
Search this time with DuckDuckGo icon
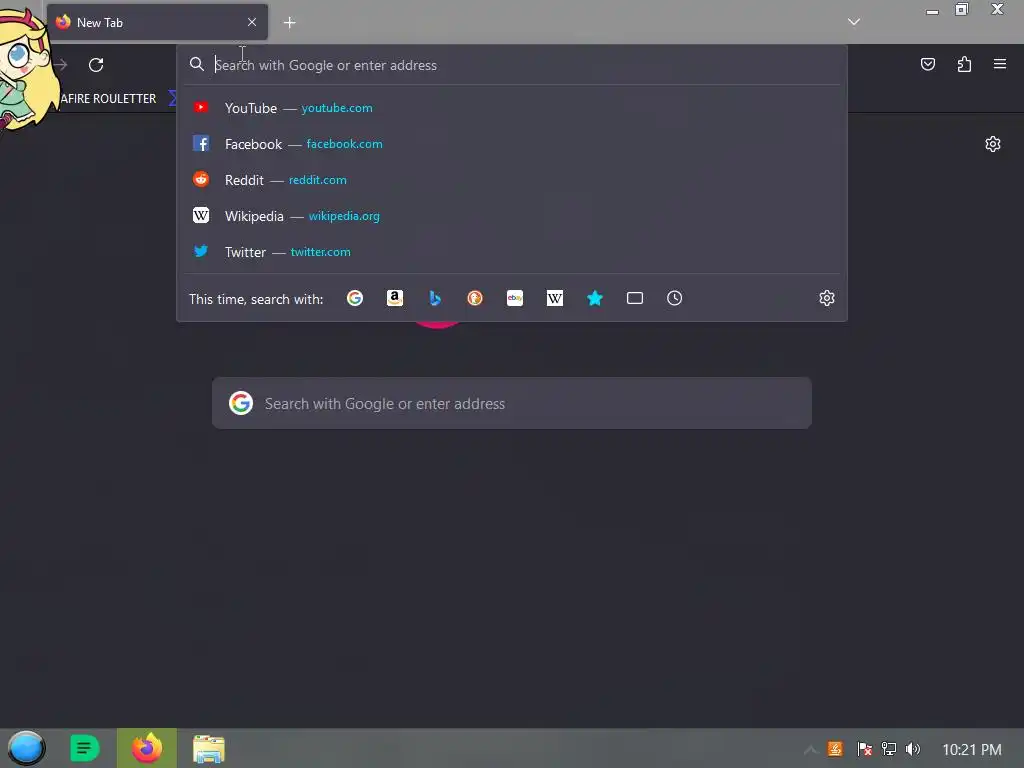point(475,298)
